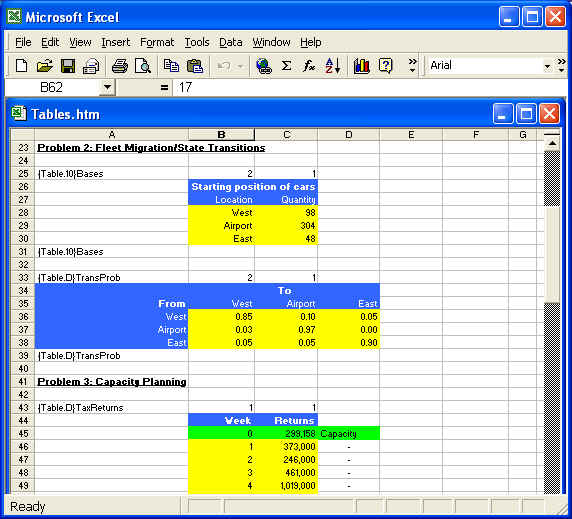Screen dimensions: 572x519
Task: Open the Arial font dropdown
Action: click(x=547, y=66)
